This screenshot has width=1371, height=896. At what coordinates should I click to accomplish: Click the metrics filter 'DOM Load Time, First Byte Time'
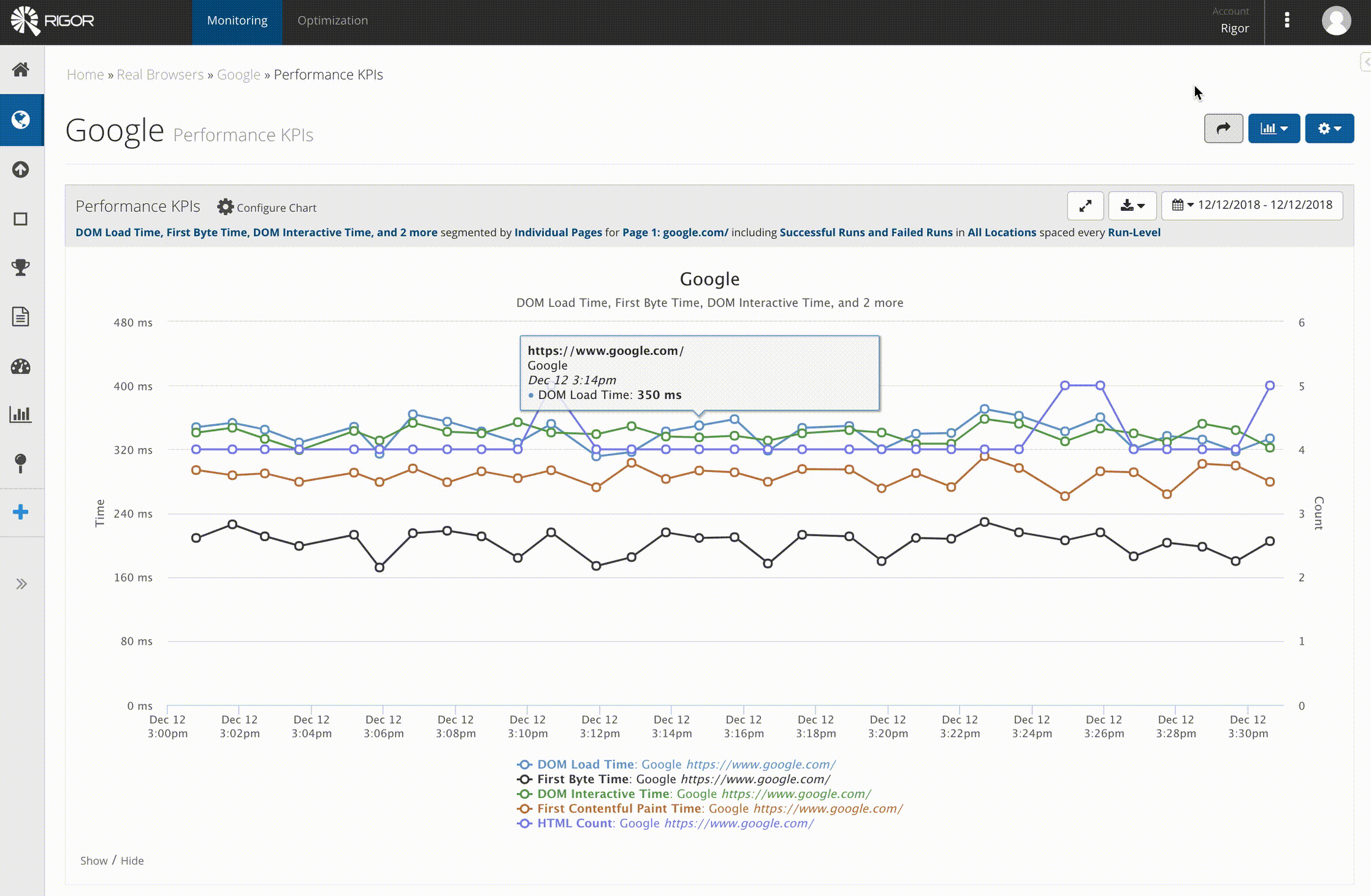pos(256,232)
